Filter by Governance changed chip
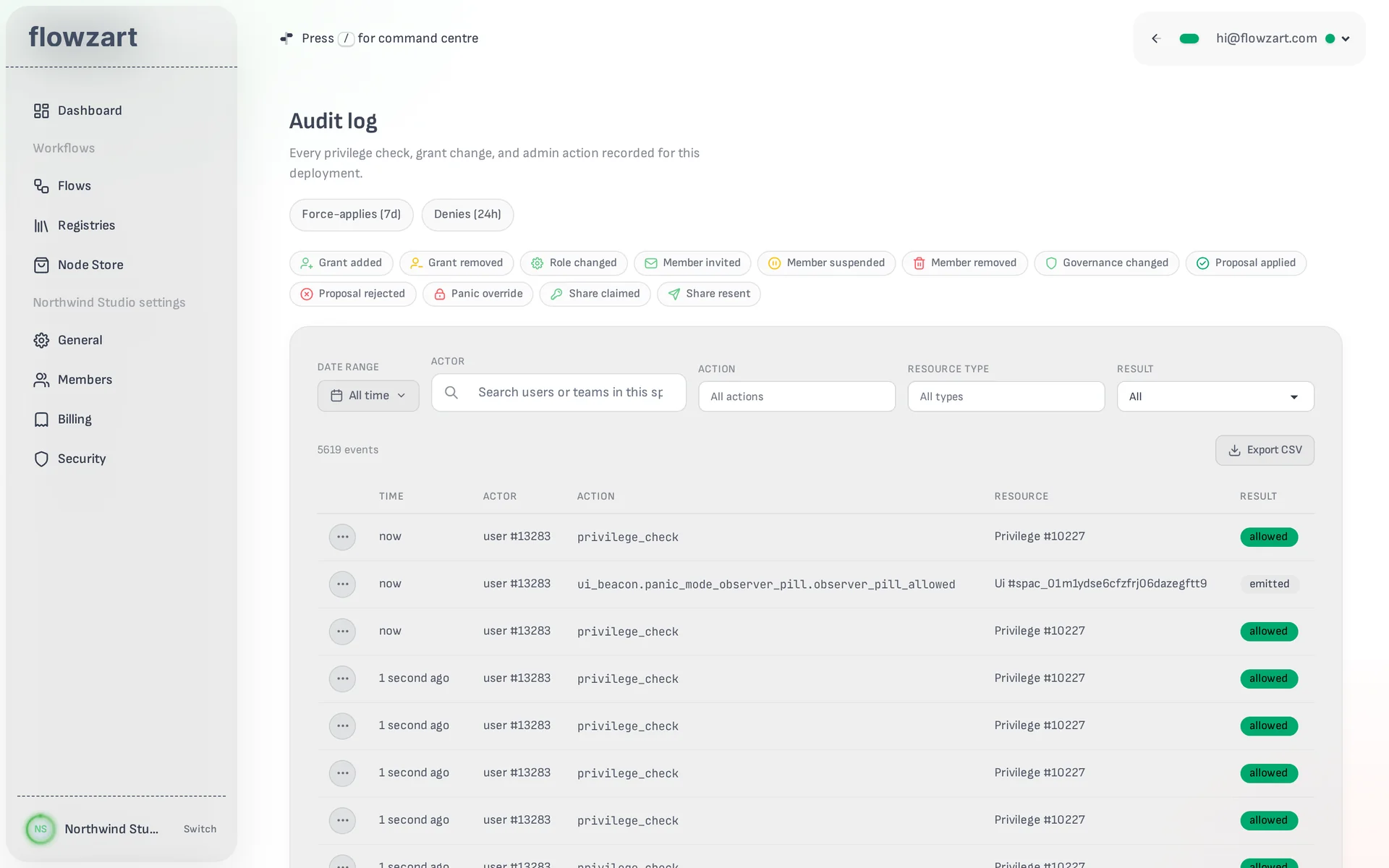 click(x=1106, y=263)
